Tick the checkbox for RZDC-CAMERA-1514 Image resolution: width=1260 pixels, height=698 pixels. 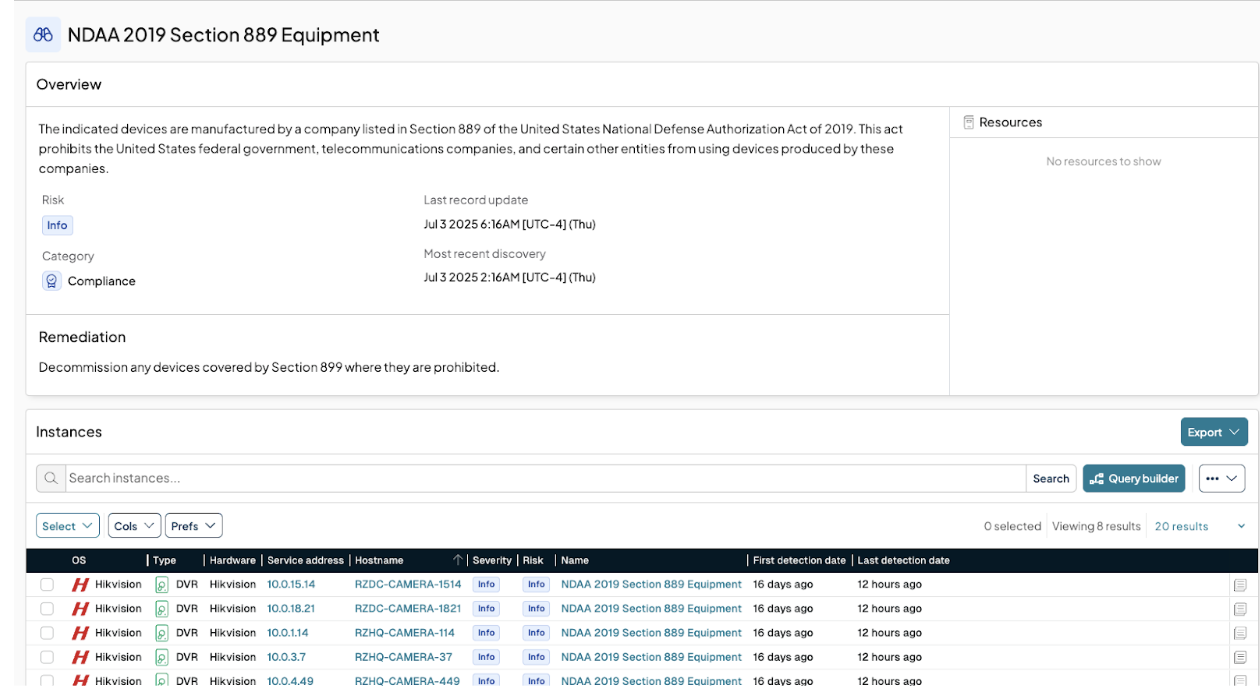tap(47, 585)
